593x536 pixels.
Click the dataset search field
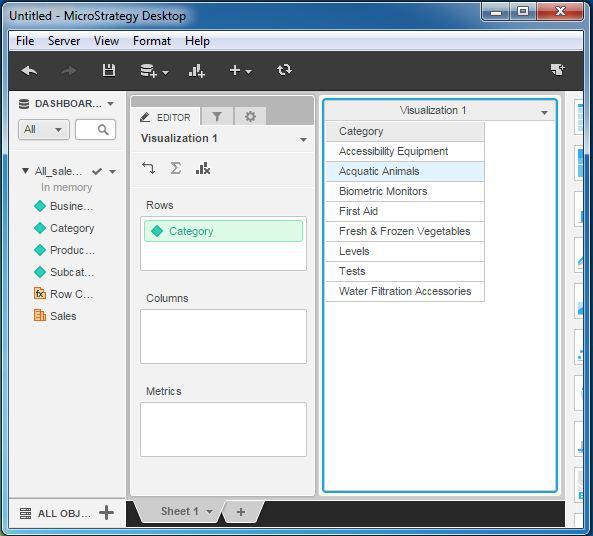tap(95, 130)
